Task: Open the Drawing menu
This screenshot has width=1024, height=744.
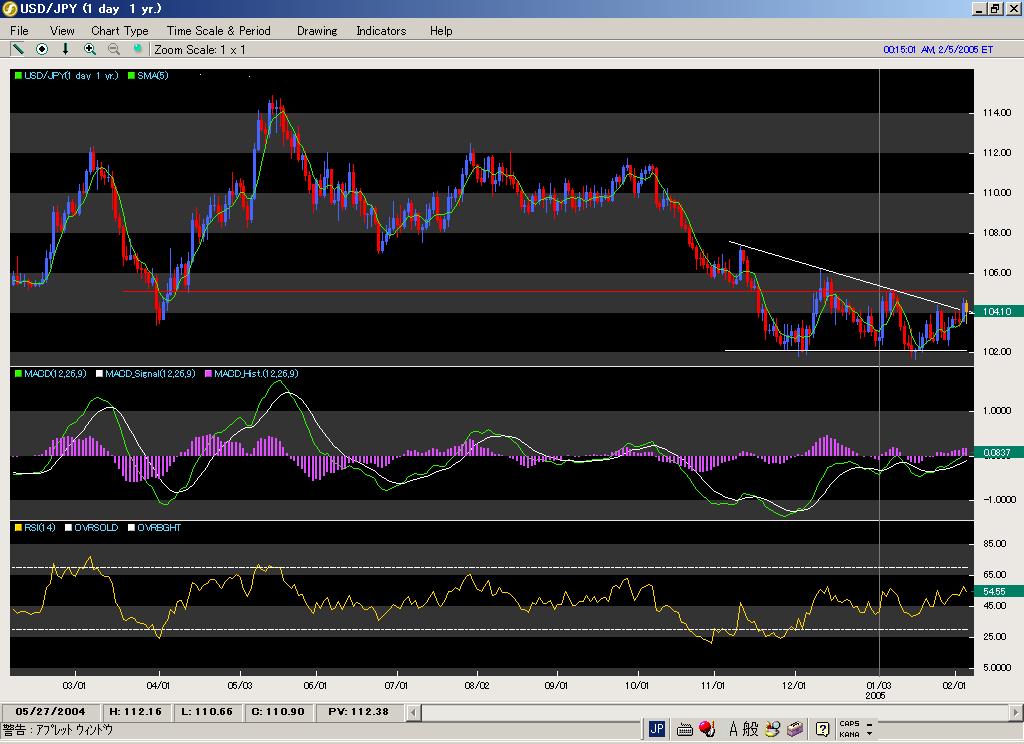Action: pos(317,31)
